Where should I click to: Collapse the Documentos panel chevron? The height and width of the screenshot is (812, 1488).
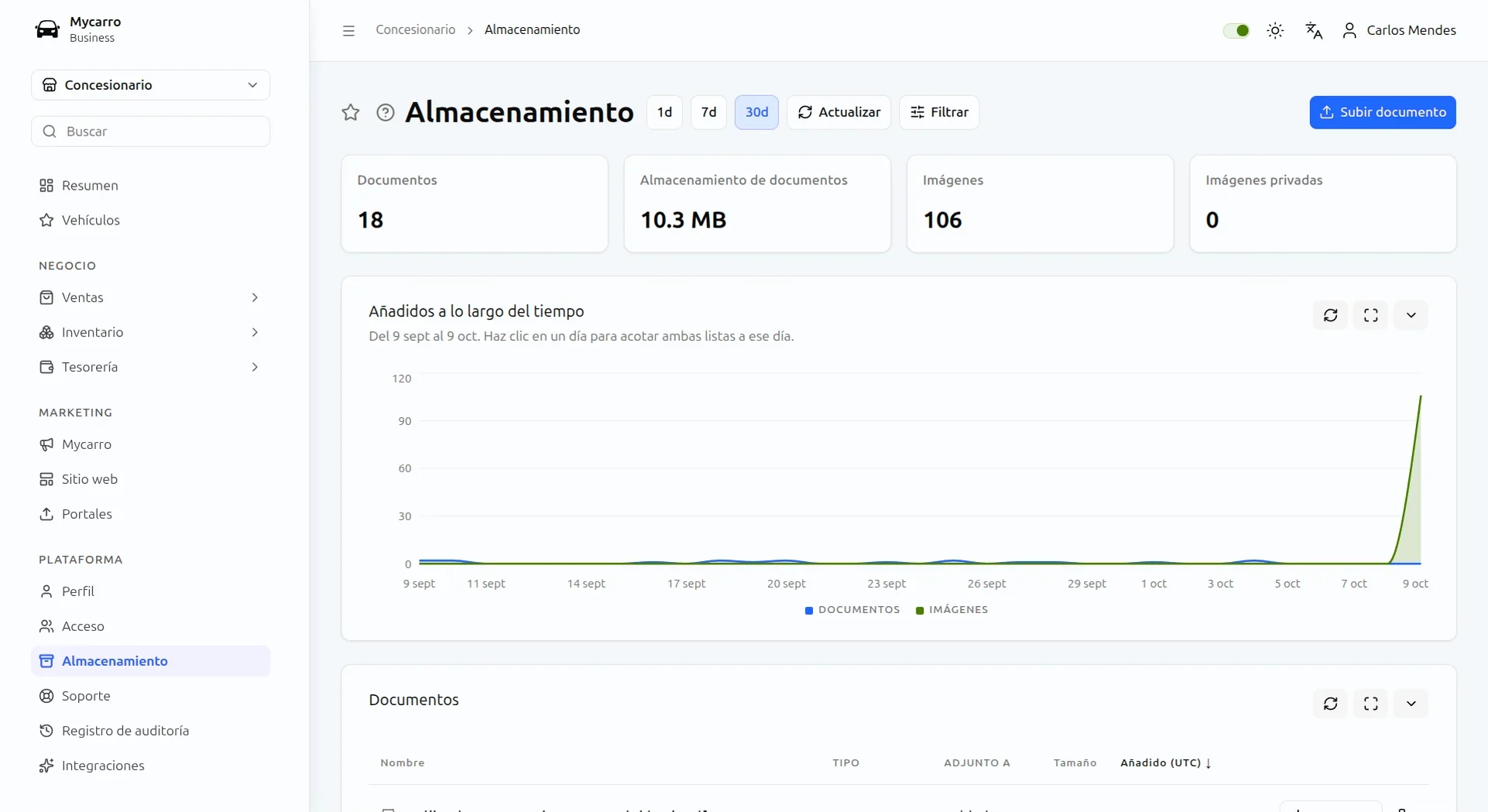click(x=1411, y=704)
